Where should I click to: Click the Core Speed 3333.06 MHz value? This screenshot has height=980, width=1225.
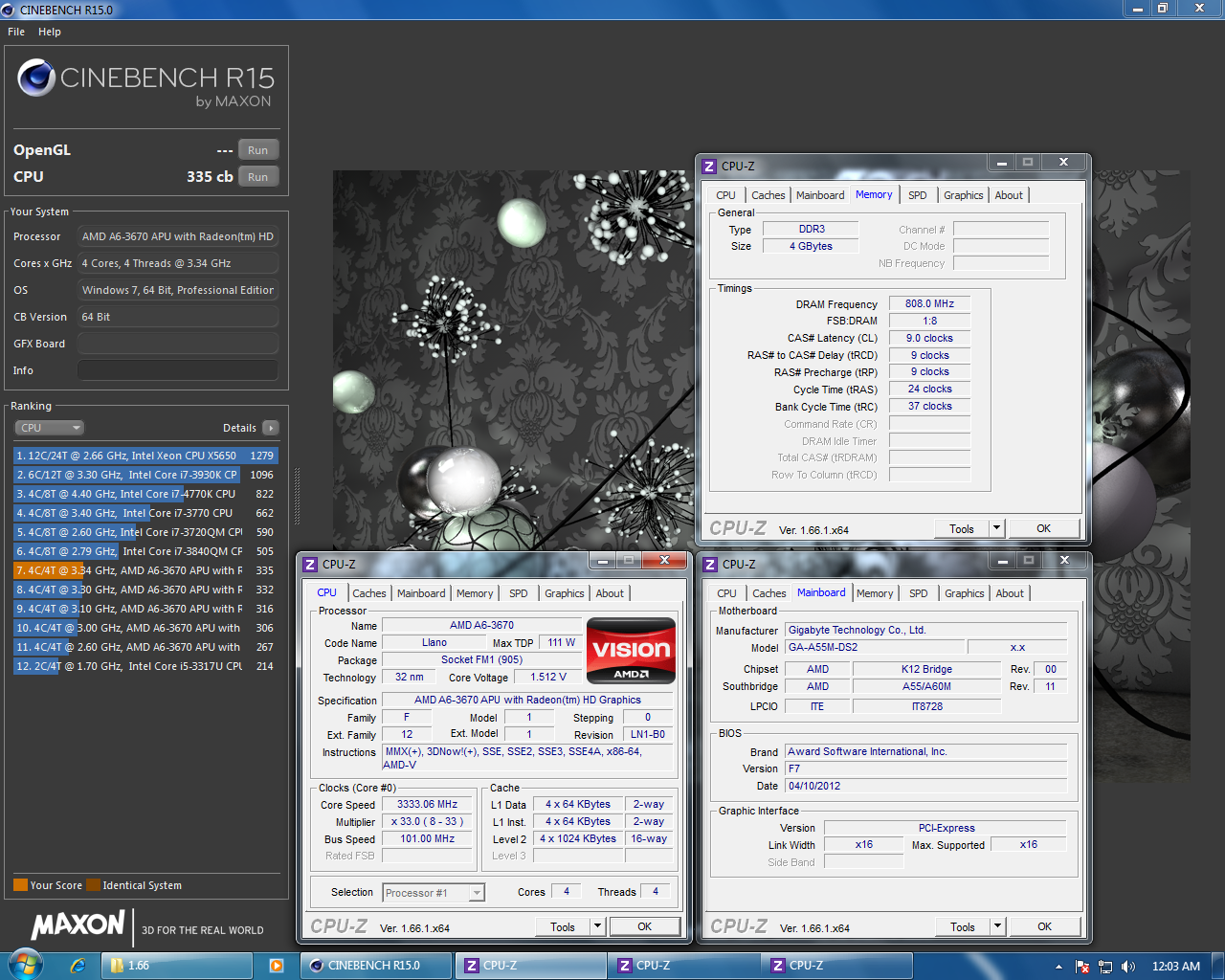(x=427, y=805)
